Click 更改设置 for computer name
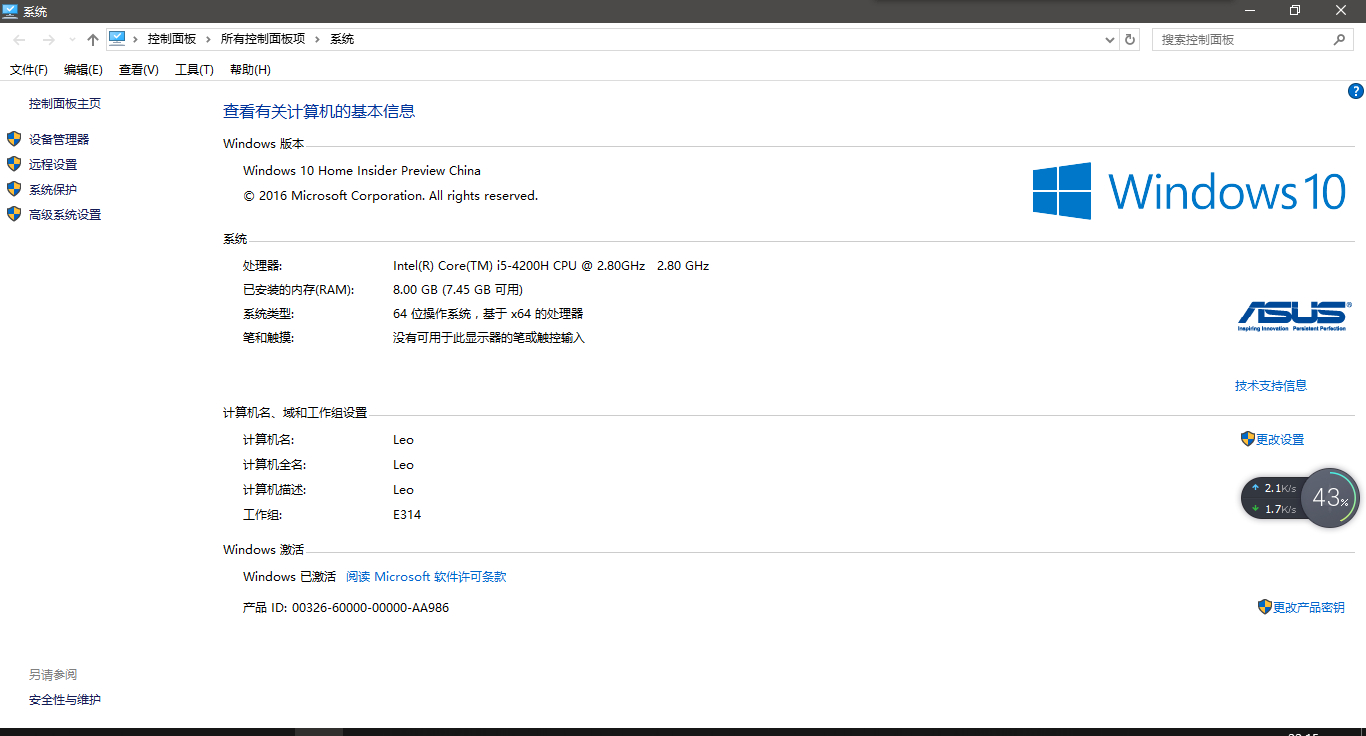This screenshot has height=736, width=1366. click(x=1280, y=440)
